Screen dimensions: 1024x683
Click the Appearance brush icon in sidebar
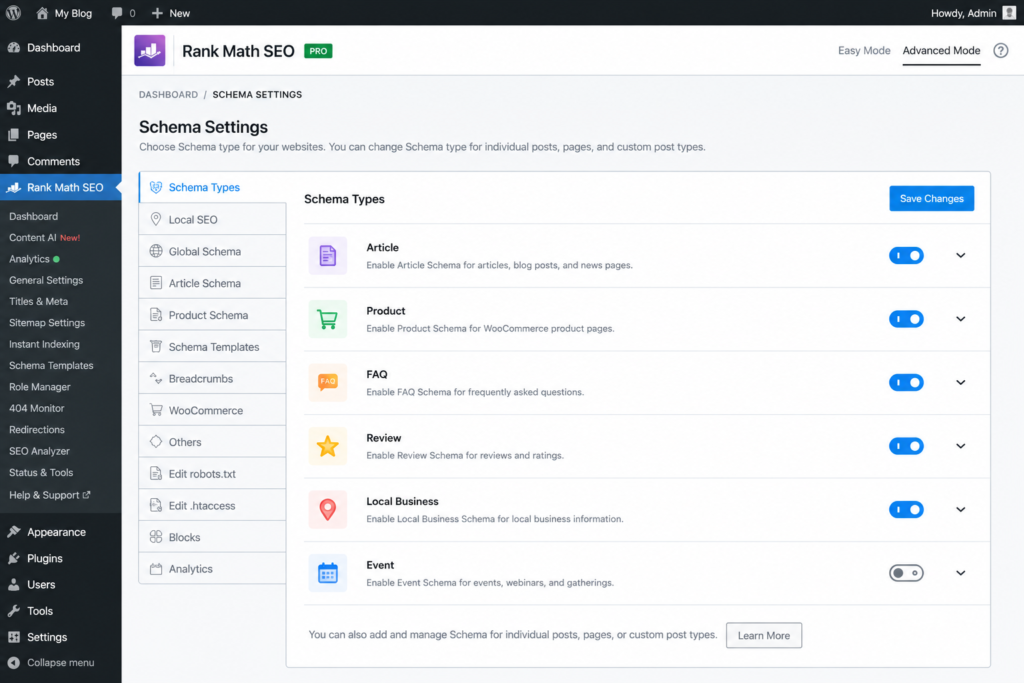[14, 532]
